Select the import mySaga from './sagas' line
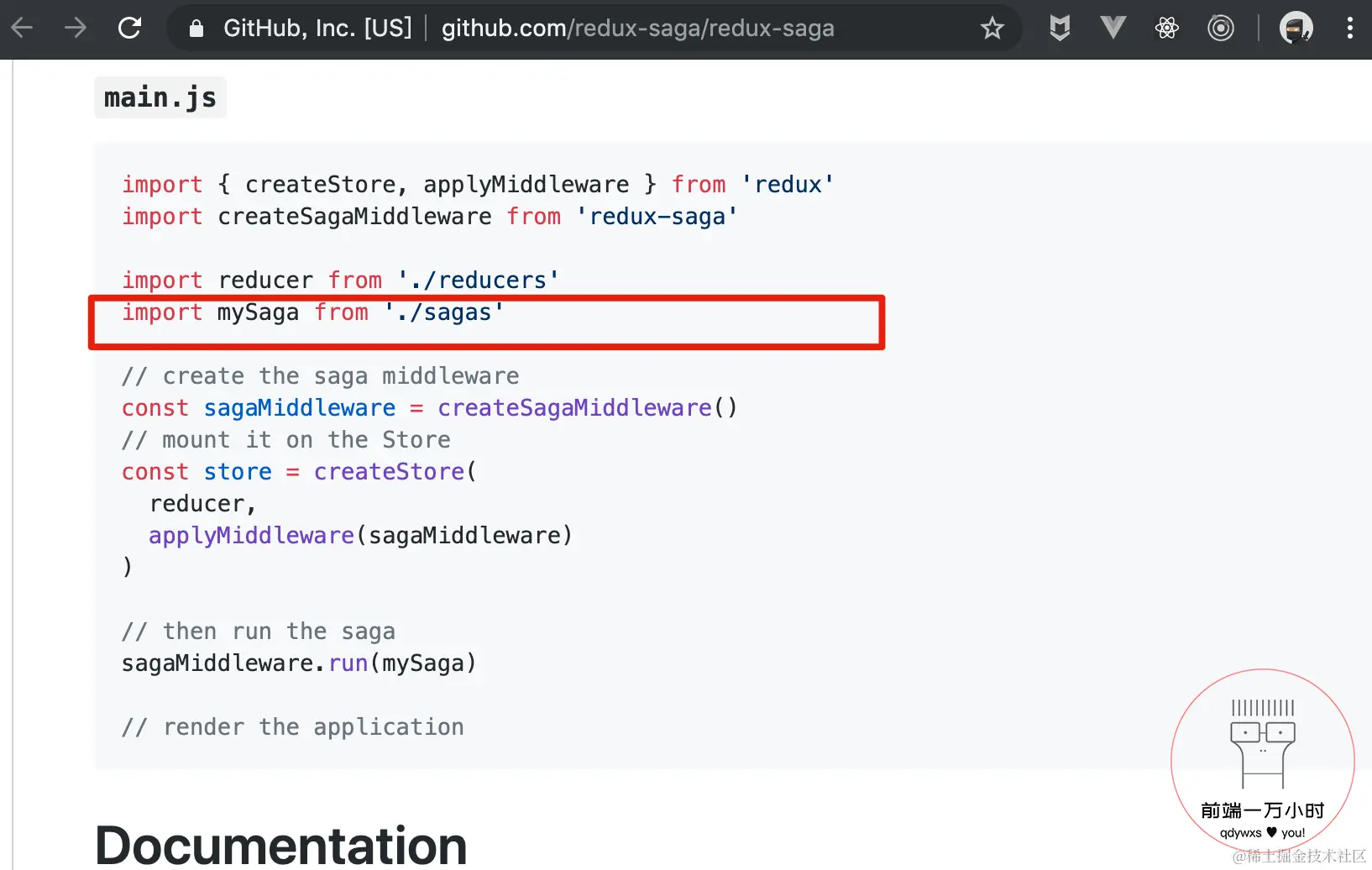The height and width of the screenshot is (870, 1372). [313, 312]
